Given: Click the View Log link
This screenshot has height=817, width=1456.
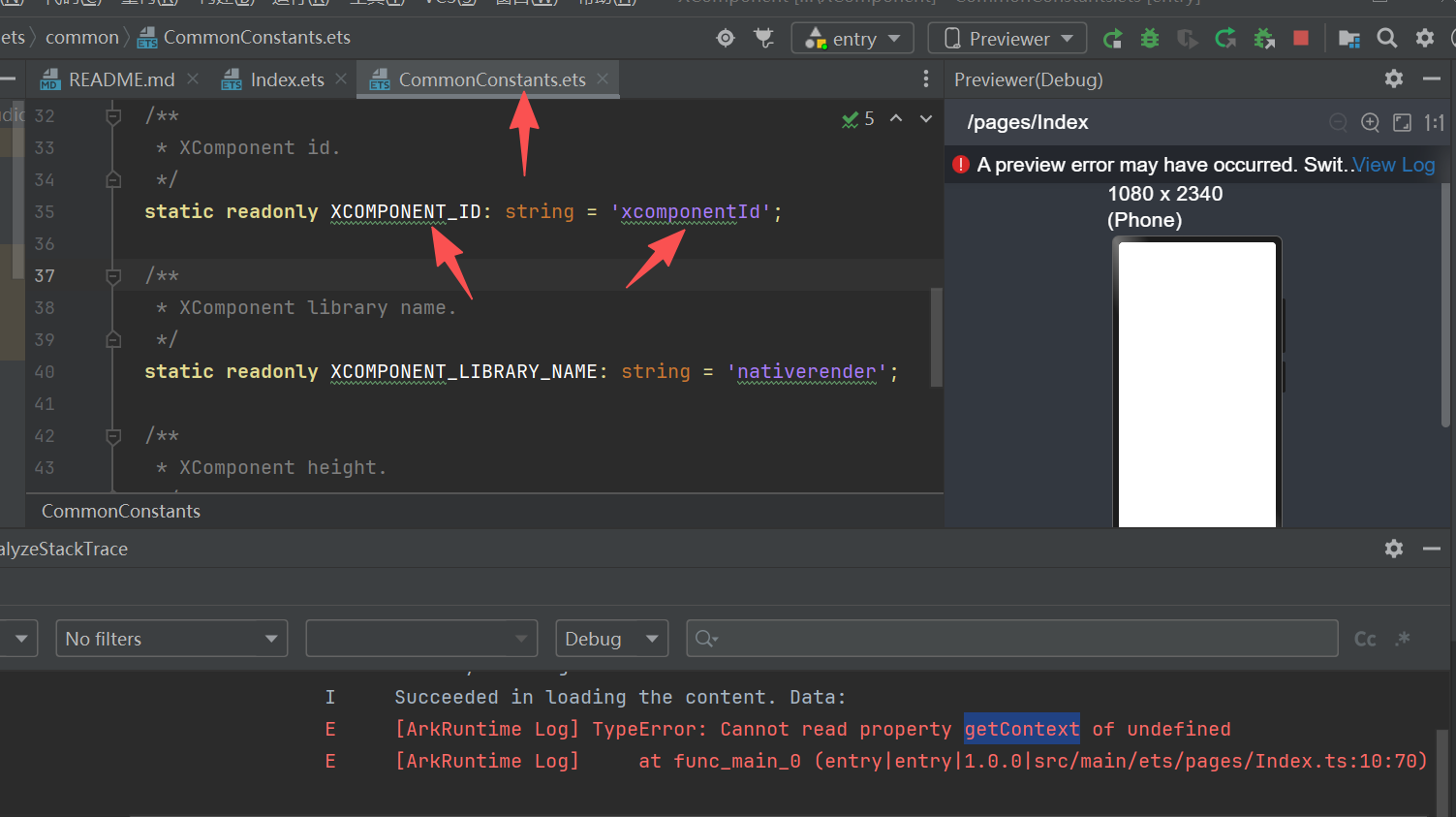Looking at the screenshot, I should [x=1393, y=165].
